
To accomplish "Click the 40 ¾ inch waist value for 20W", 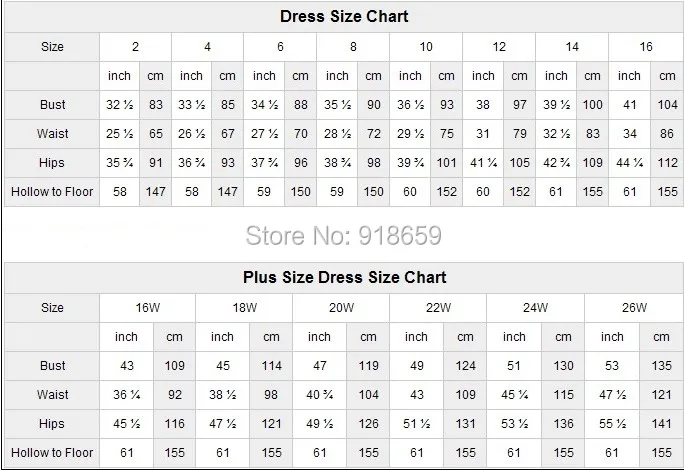I will coord(319,395).
